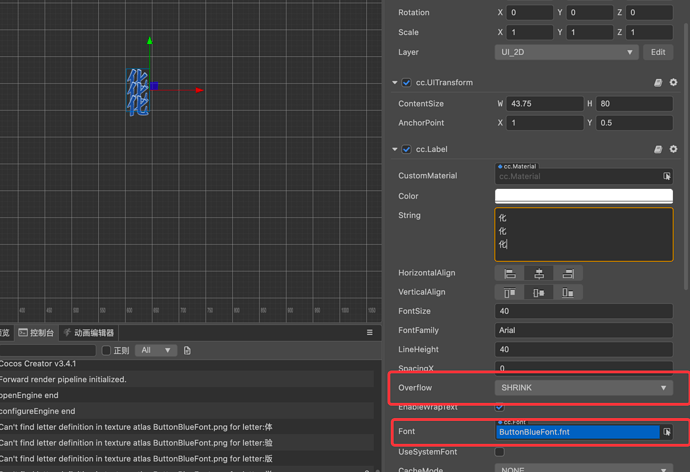Click cc.Label gear settings icon

673,149
